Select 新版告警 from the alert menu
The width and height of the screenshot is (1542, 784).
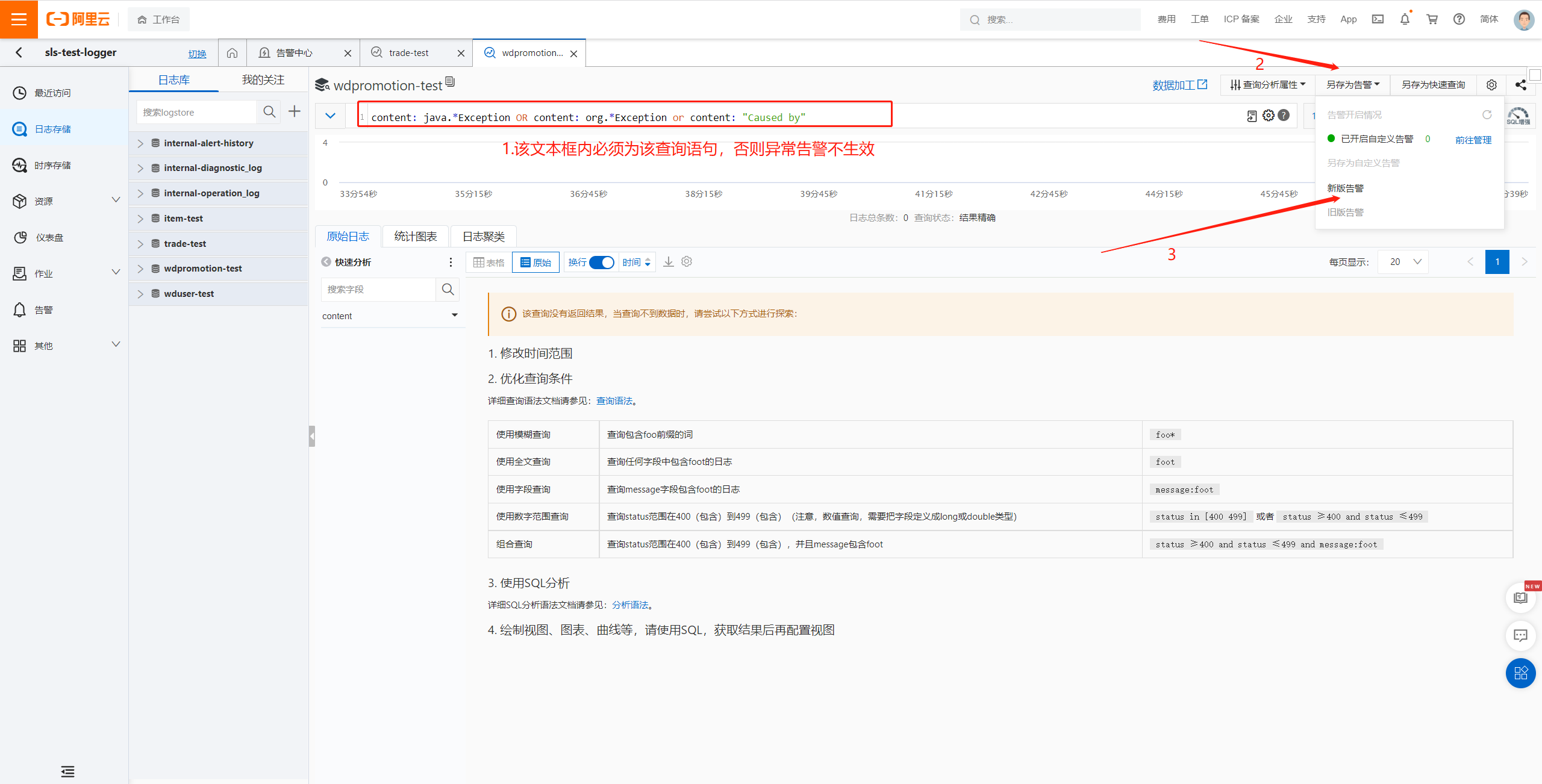click(1345, 188)
